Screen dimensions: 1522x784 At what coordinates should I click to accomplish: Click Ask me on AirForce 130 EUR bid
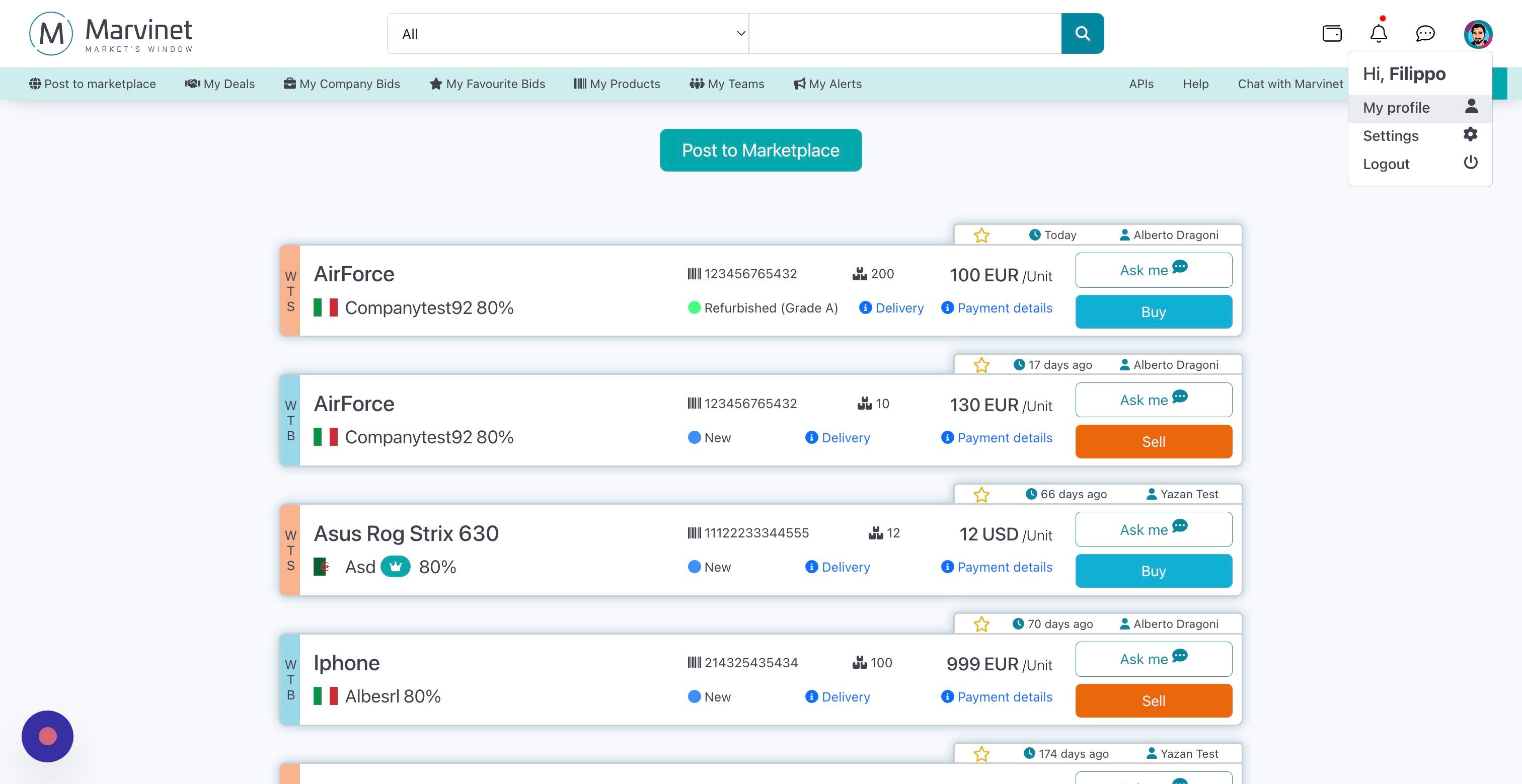point(1153,400)
